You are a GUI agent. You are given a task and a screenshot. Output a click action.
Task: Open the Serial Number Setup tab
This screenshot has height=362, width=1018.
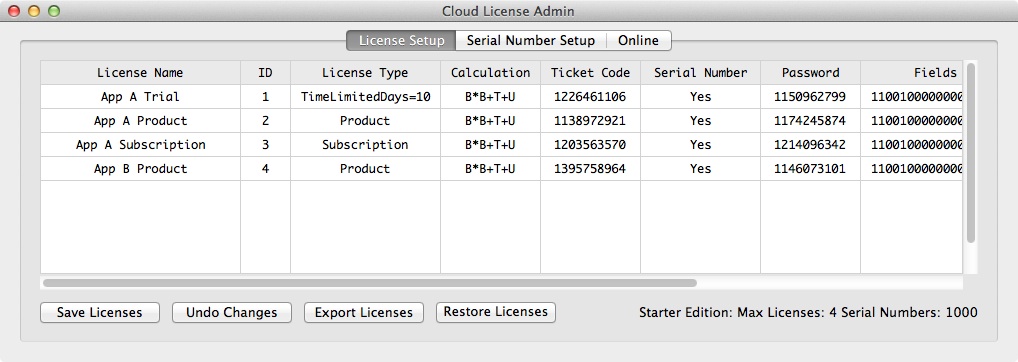click(531, 40)
